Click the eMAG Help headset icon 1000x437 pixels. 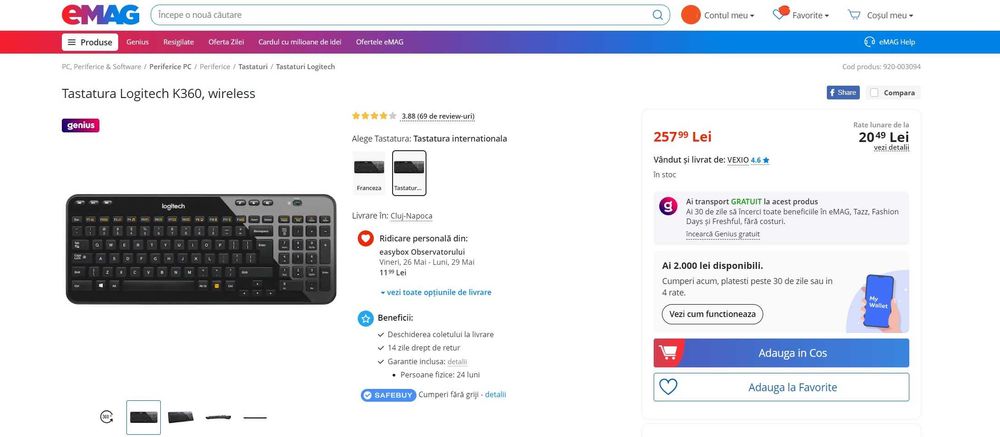(x=870, y=42)
